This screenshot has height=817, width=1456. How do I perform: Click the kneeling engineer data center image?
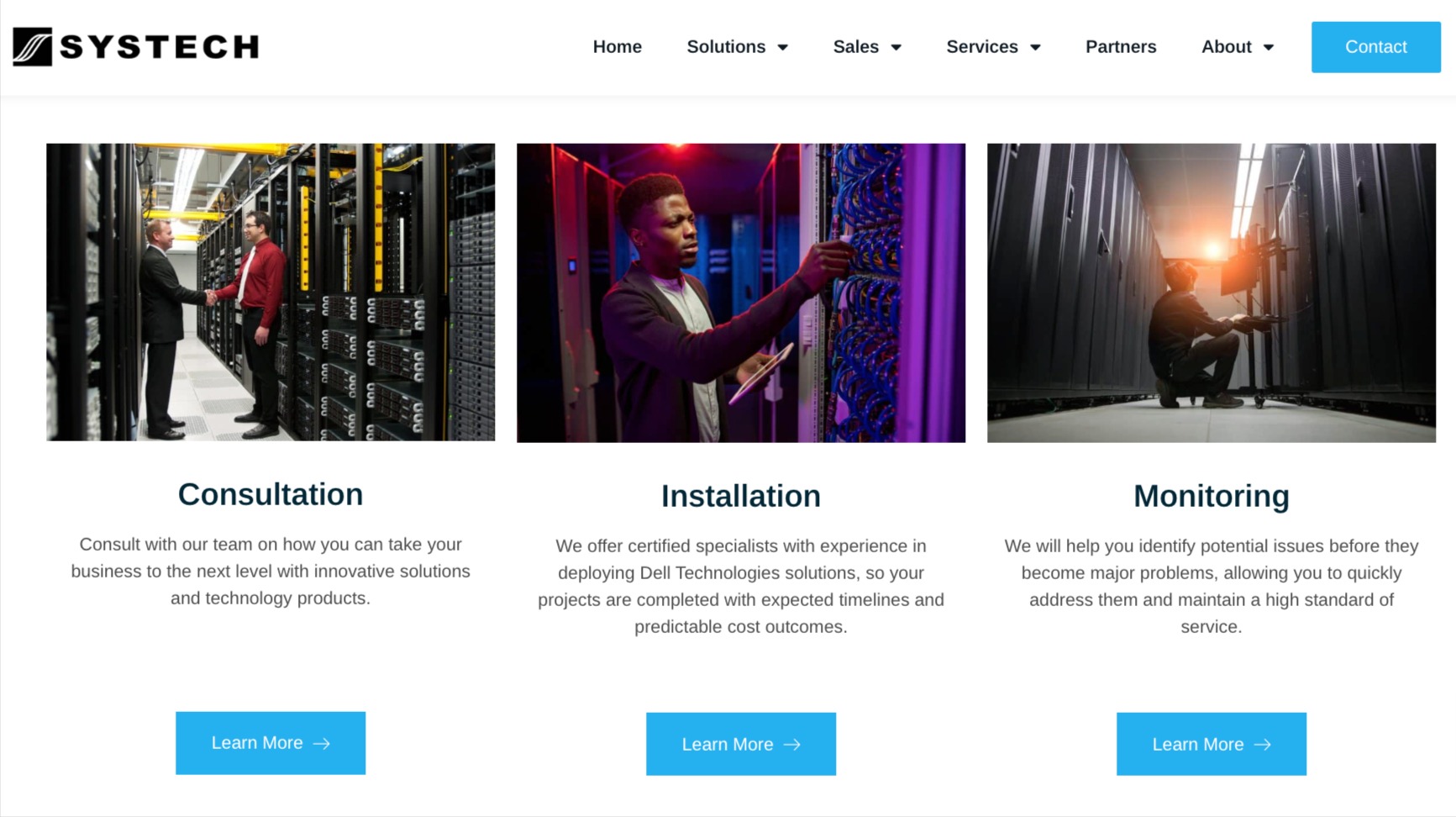tap(1211, 293)
